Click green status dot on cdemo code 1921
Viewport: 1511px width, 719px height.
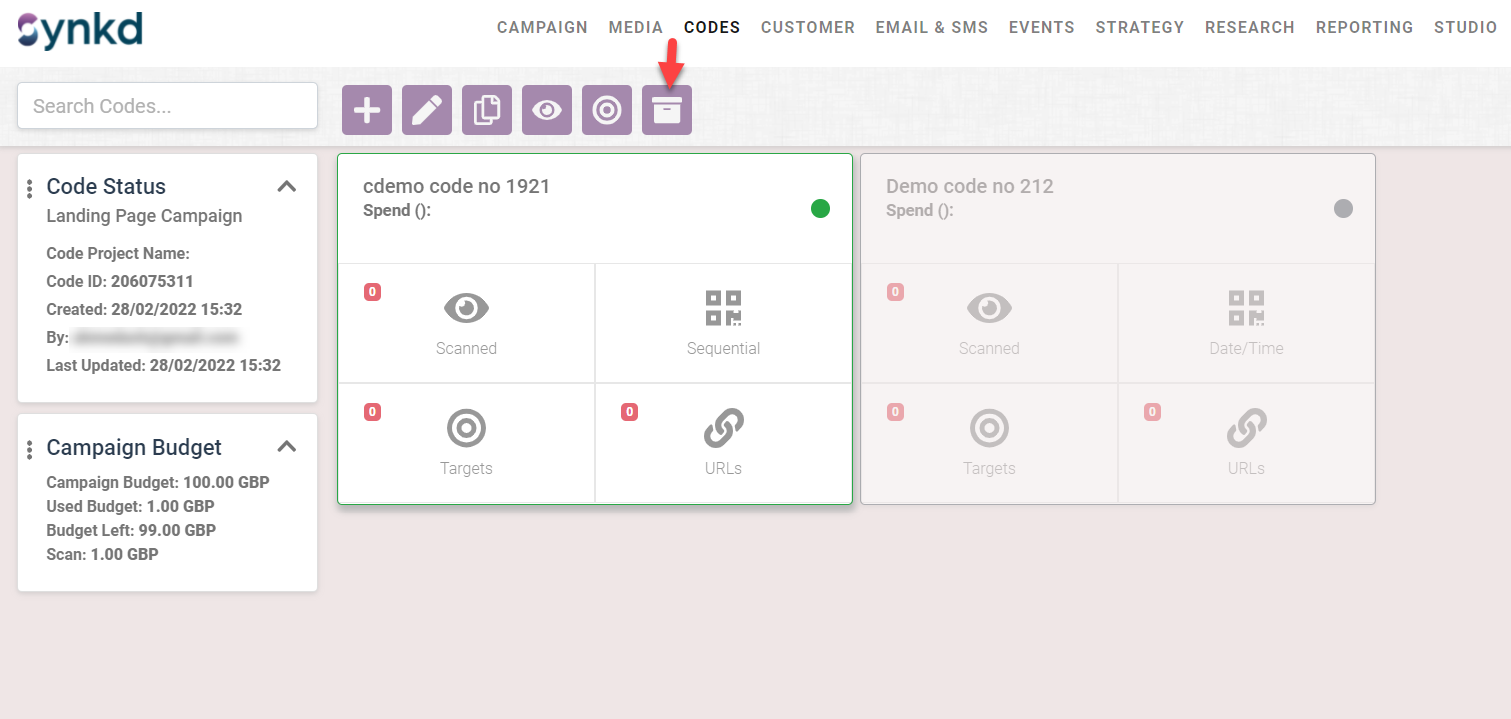click(x=820, y=209)
